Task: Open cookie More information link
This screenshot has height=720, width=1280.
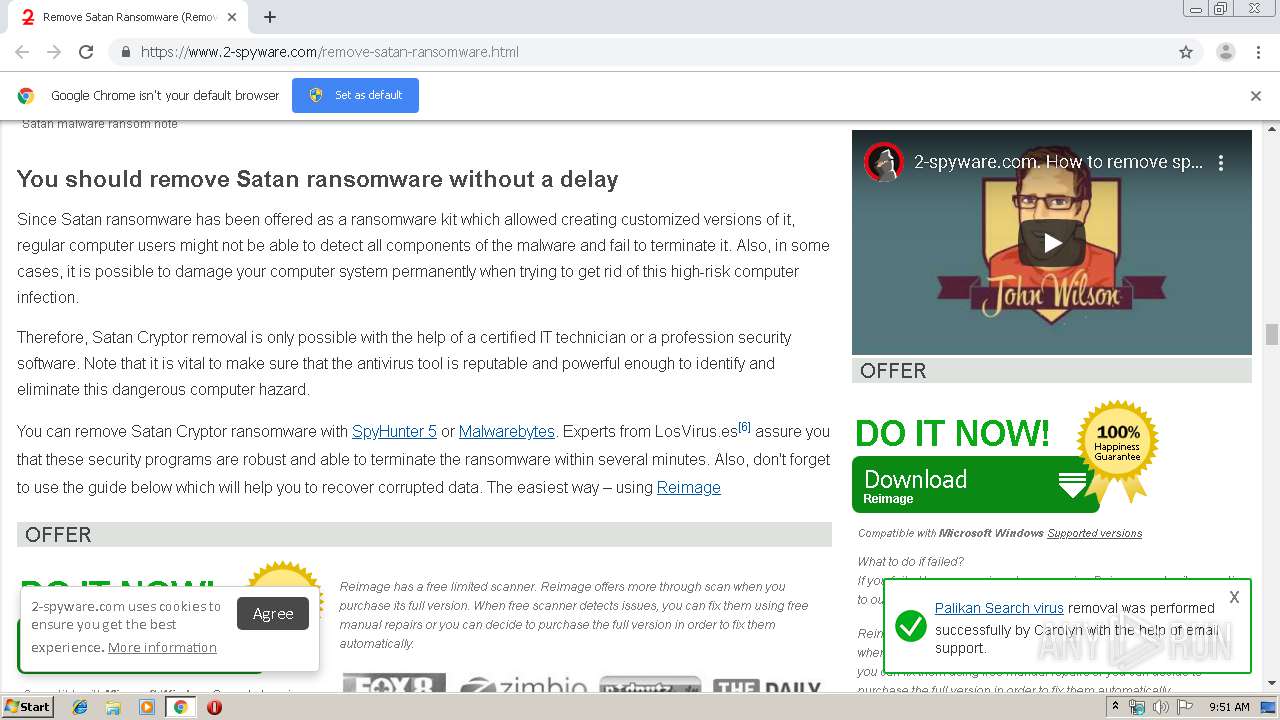Action: [x=162, y=648]
